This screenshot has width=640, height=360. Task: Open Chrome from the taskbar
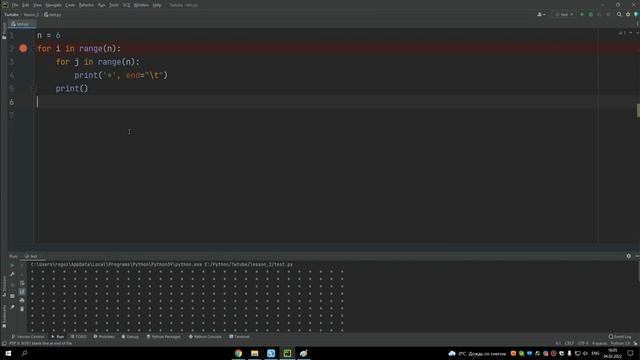coord(238,353)
